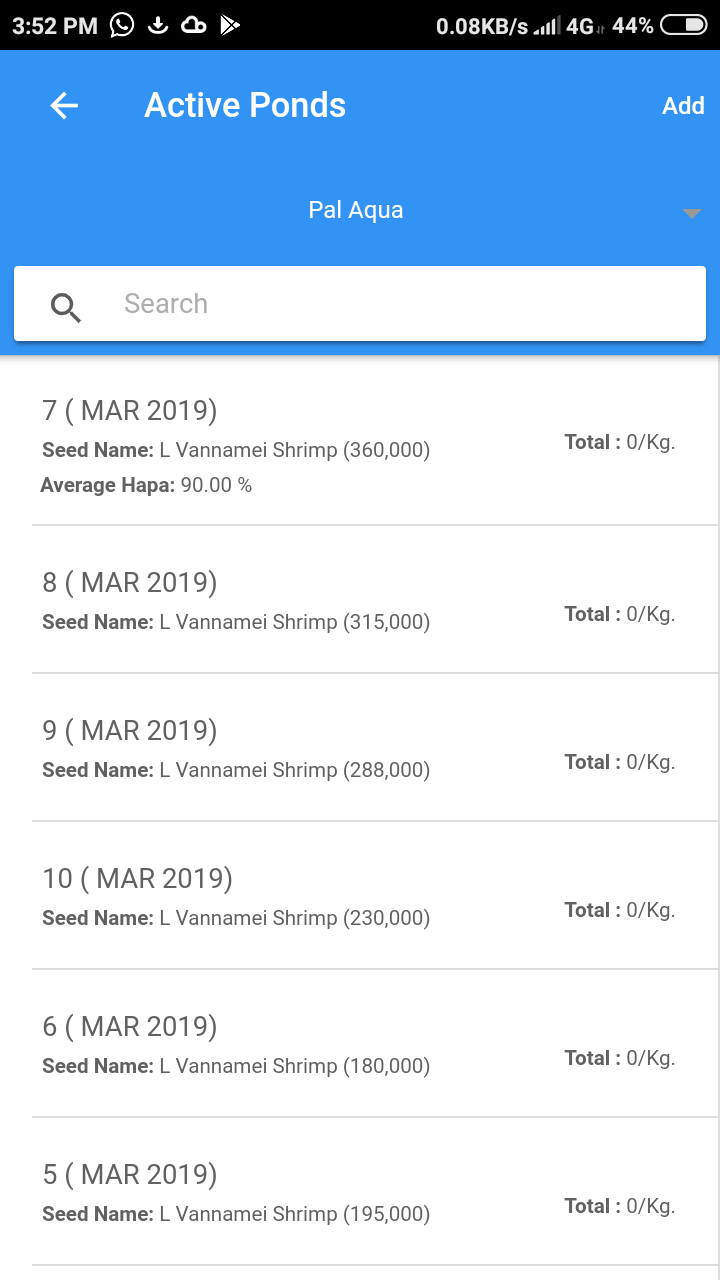
Task: Tap the signal strength bars icon
Action: point(546,27)
